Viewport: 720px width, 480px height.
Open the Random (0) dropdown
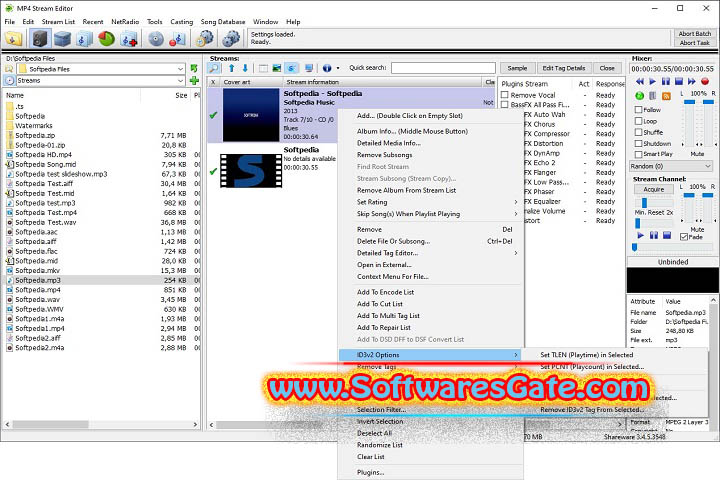tap(671, 166)
